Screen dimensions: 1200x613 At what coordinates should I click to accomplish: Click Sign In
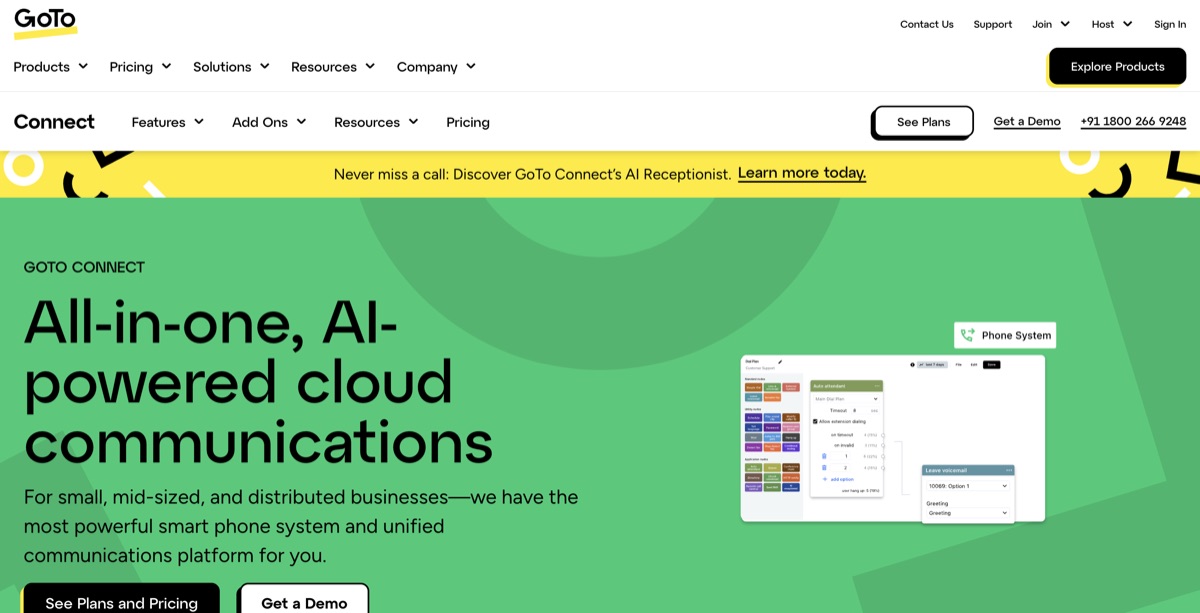click(x=1170, y=24)
